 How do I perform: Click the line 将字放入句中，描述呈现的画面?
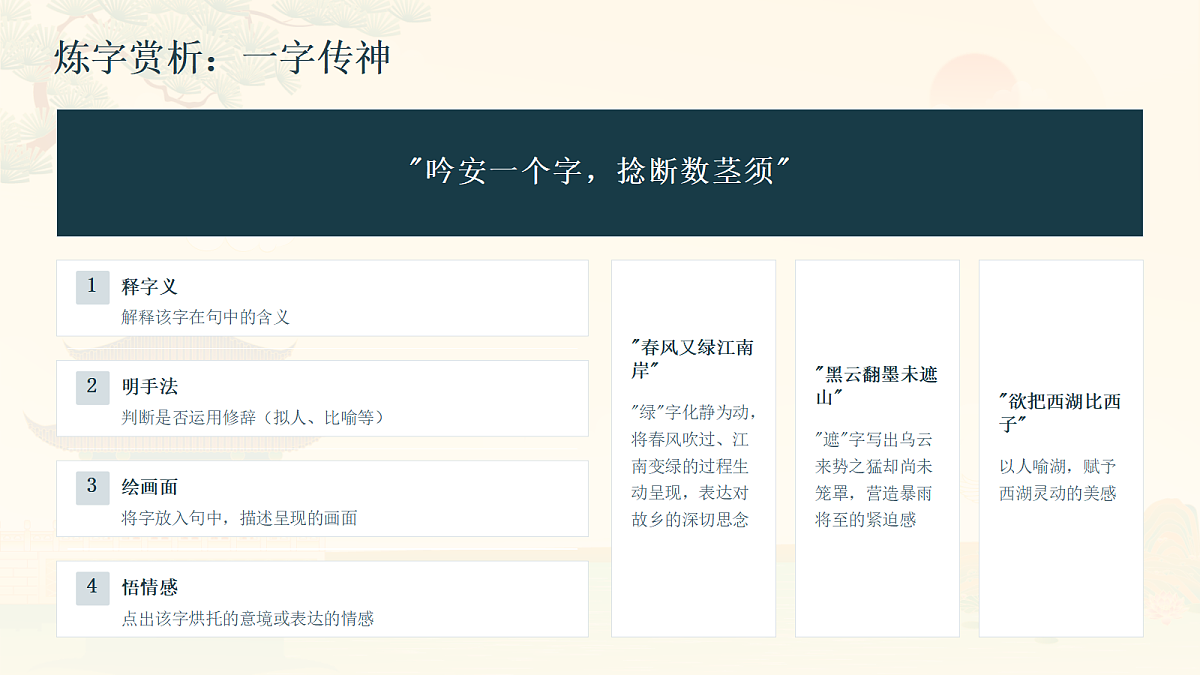240,518
